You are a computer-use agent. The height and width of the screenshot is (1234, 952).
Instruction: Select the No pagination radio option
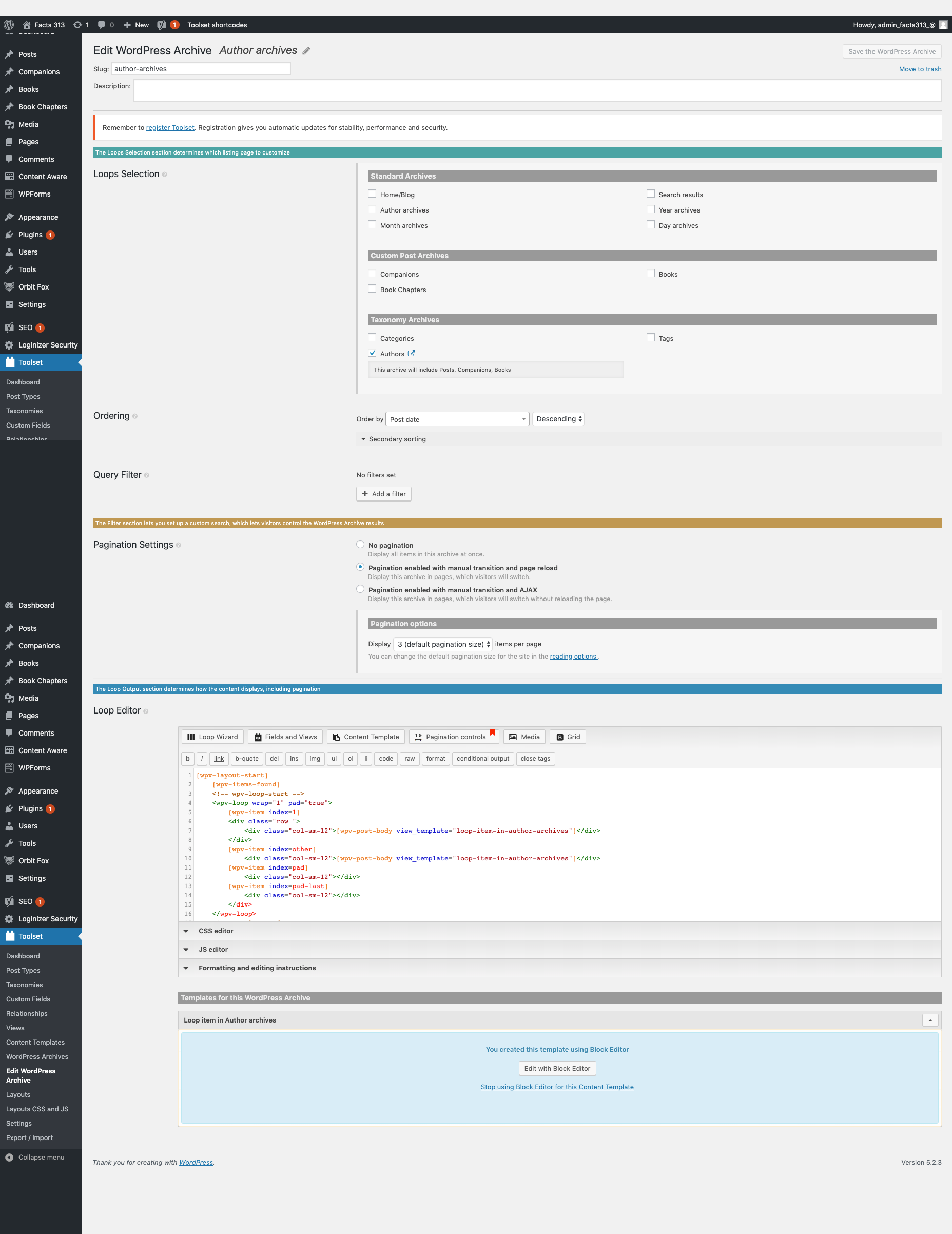(360, 544)
